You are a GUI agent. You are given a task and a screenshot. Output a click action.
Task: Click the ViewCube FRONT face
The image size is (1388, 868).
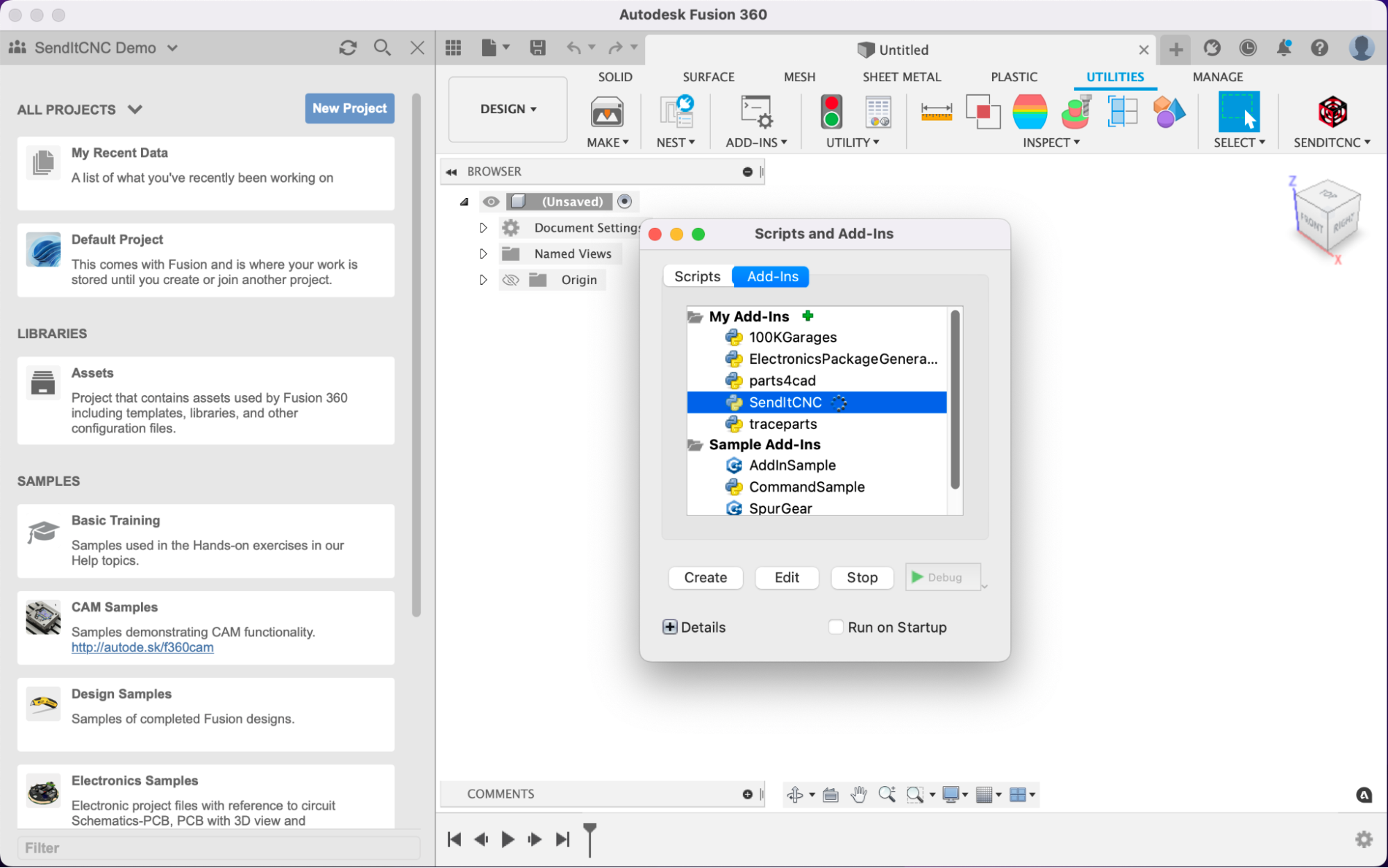coord(1311,223)
